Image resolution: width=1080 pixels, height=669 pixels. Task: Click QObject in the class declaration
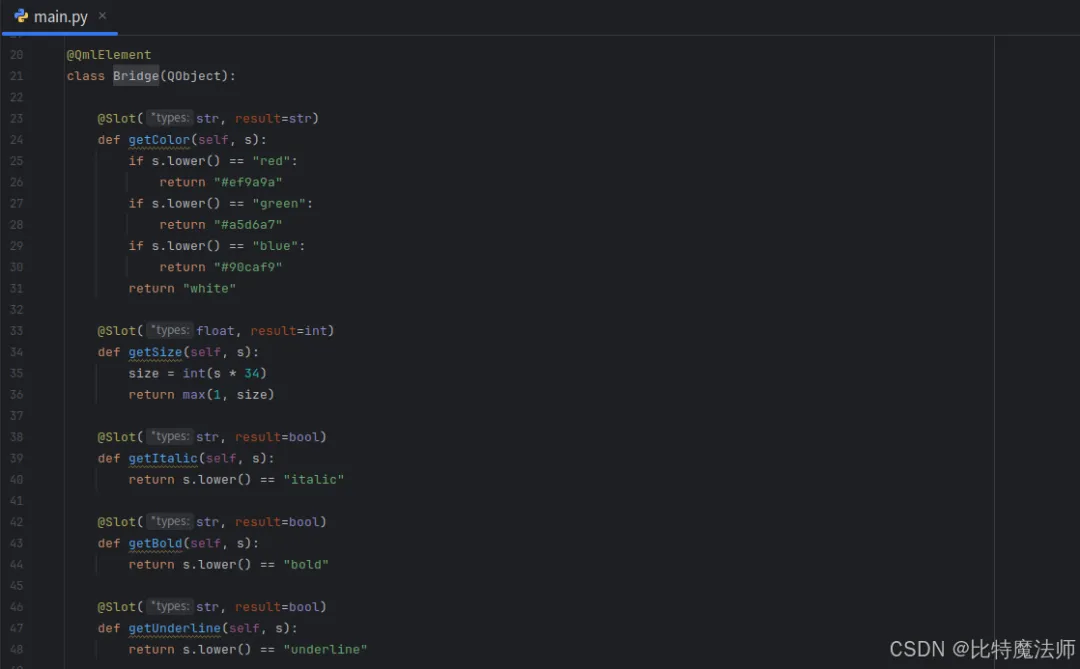194,76
